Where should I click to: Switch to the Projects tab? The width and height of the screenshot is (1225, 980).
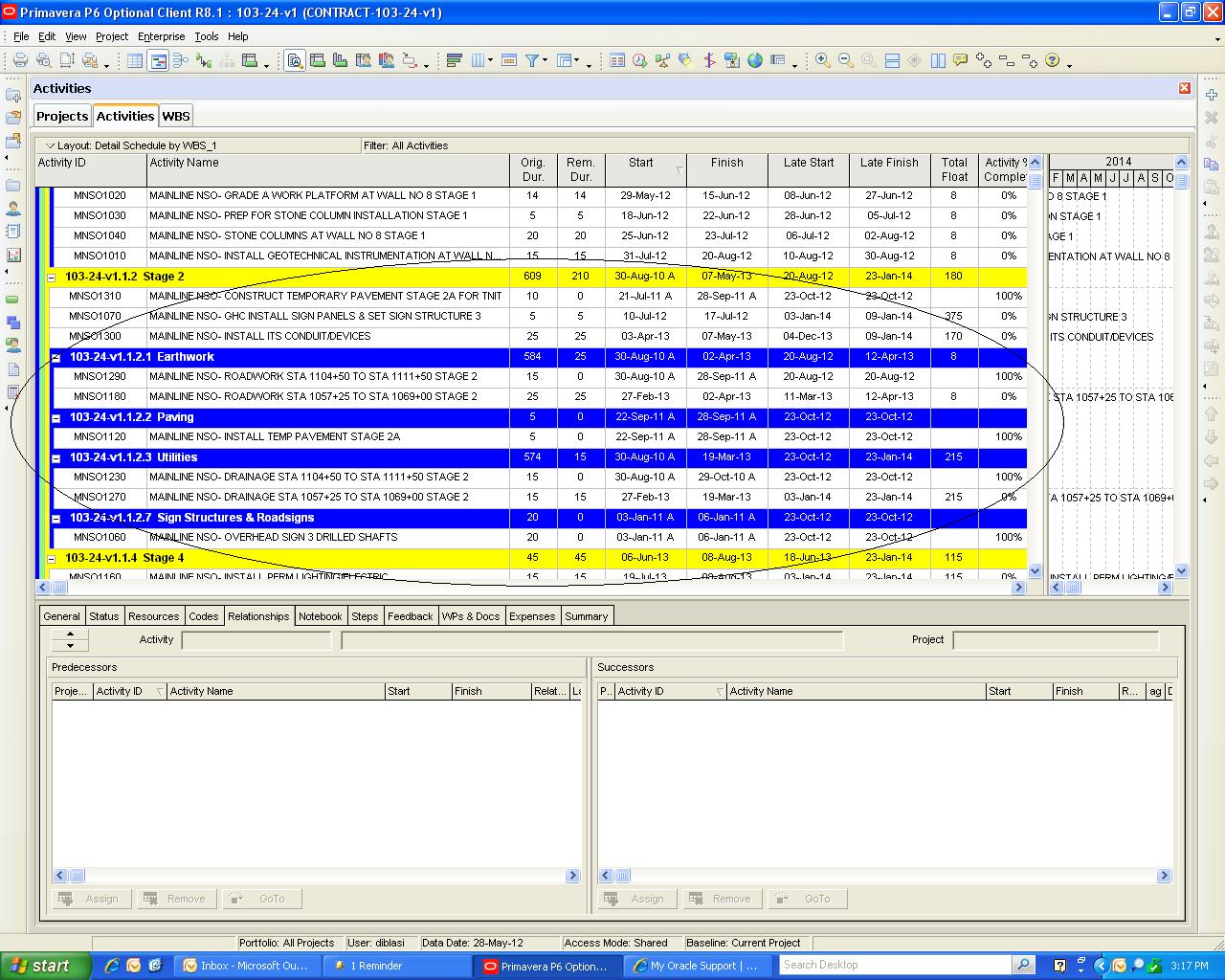tap(62, 116)
